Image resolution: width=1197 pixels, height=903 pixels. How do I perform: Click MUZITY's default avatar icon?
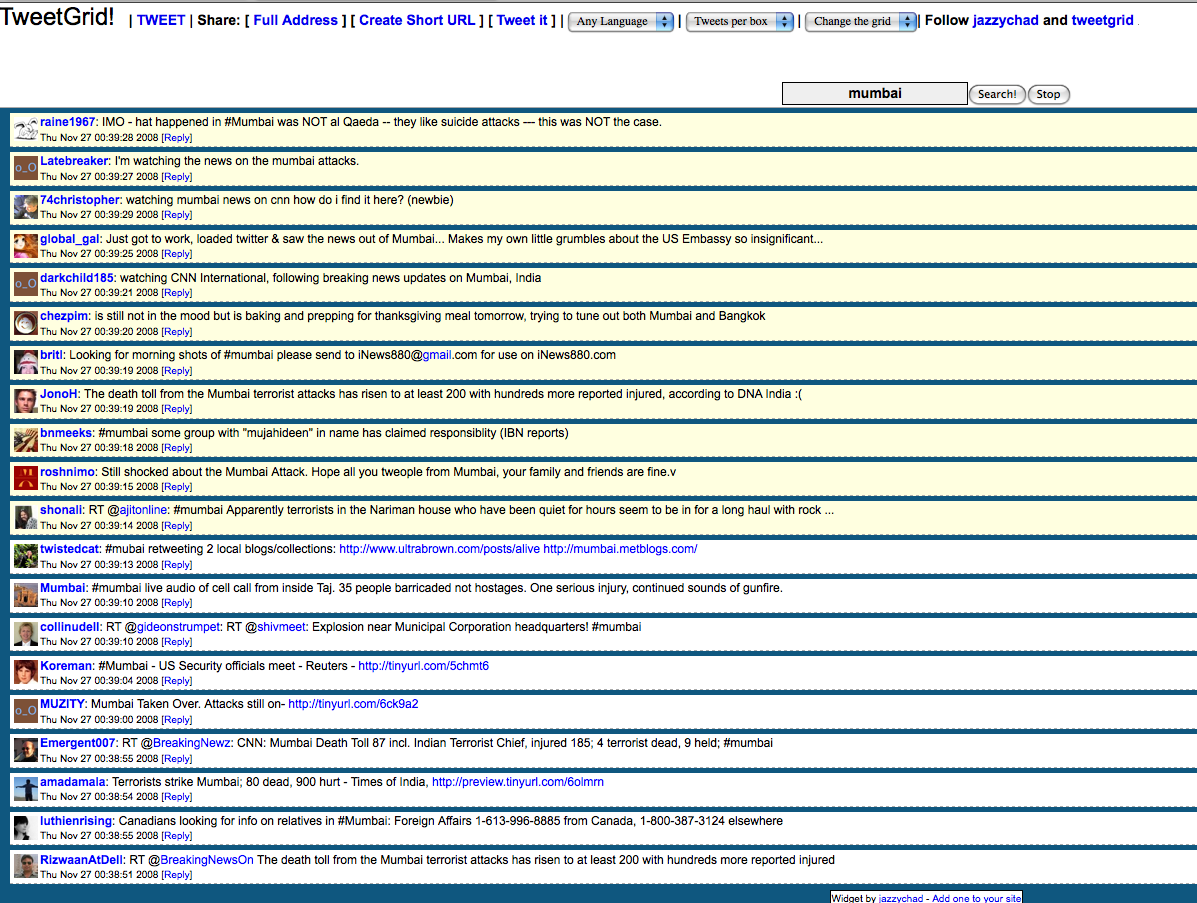point(26,711)
